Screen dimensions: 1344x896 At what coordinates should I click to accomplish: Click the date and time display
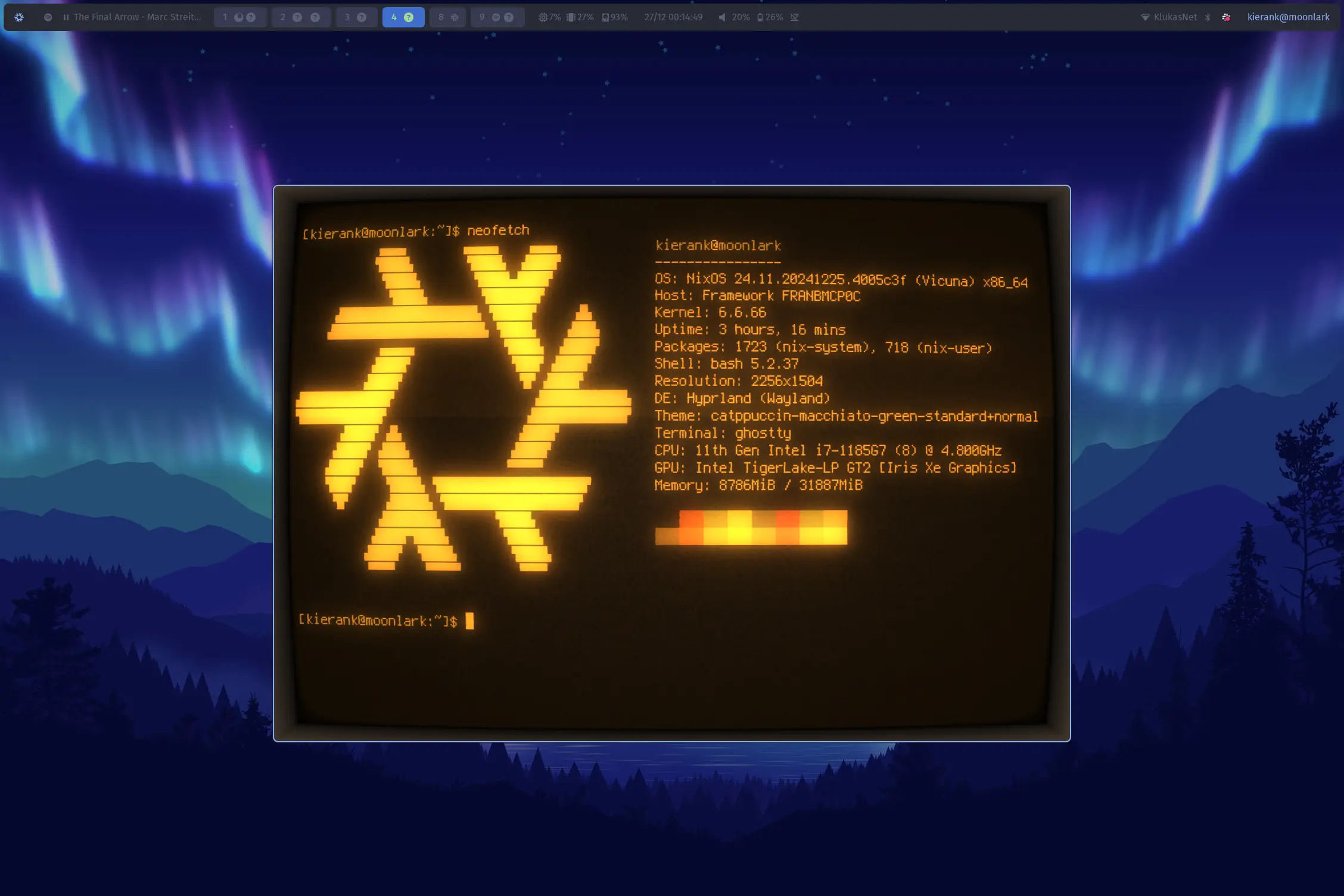(x=673, y=17)
